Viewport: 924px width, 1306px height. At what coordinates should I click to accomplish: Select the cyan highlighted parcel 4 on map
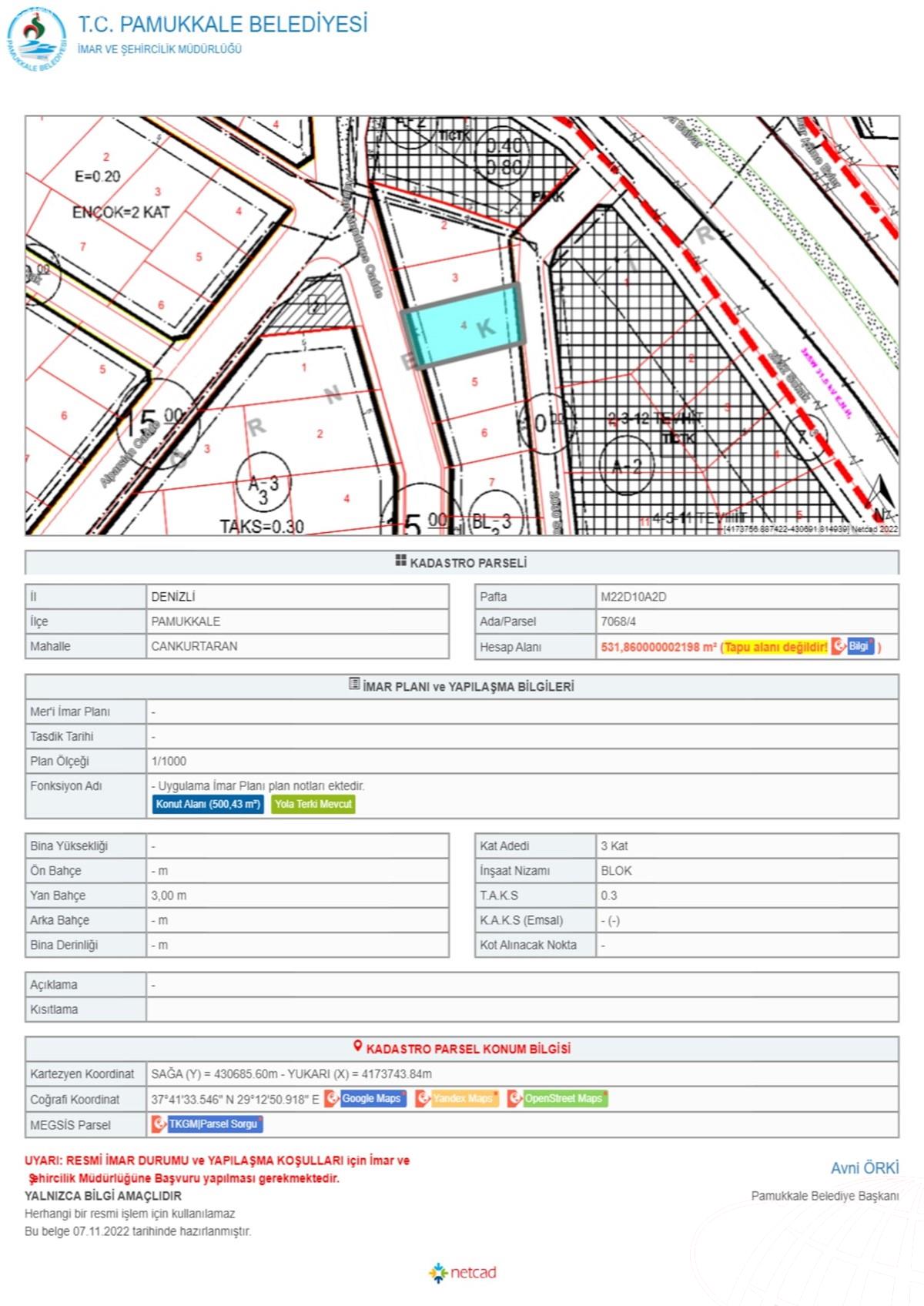(464, 326)
